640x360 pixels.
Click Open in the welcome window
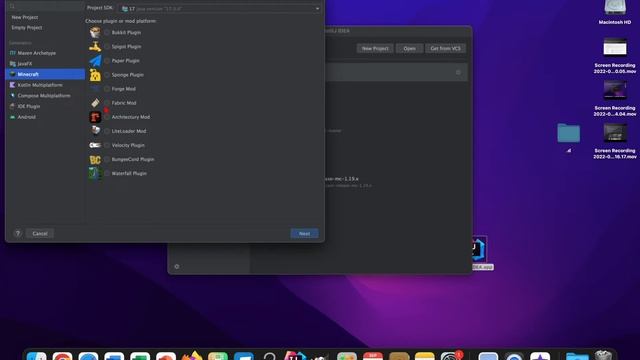(409, 49)
